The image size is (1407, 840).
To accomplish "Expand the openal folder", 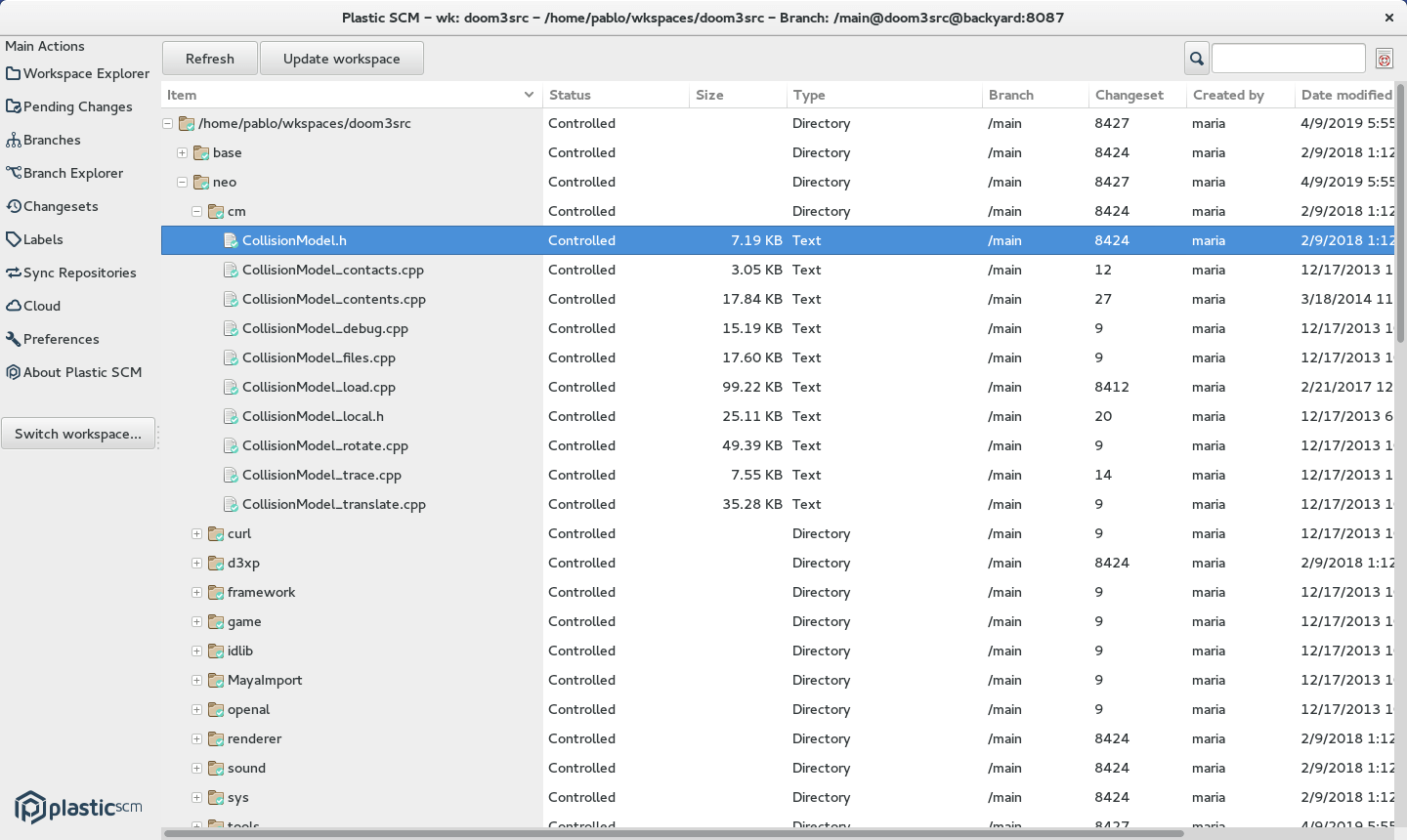I will 196,710.
